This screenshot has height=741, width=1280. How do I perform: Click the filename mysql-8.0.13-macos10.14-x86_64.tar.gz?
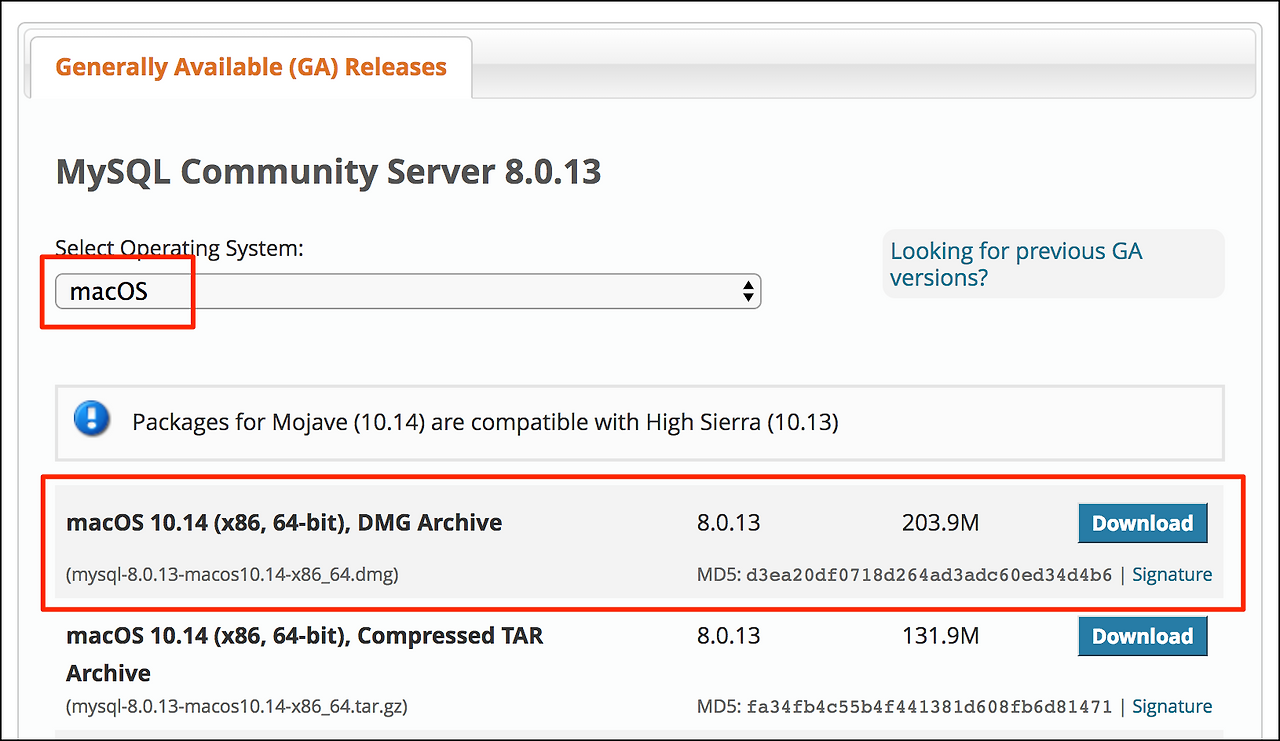coord(236,706)
